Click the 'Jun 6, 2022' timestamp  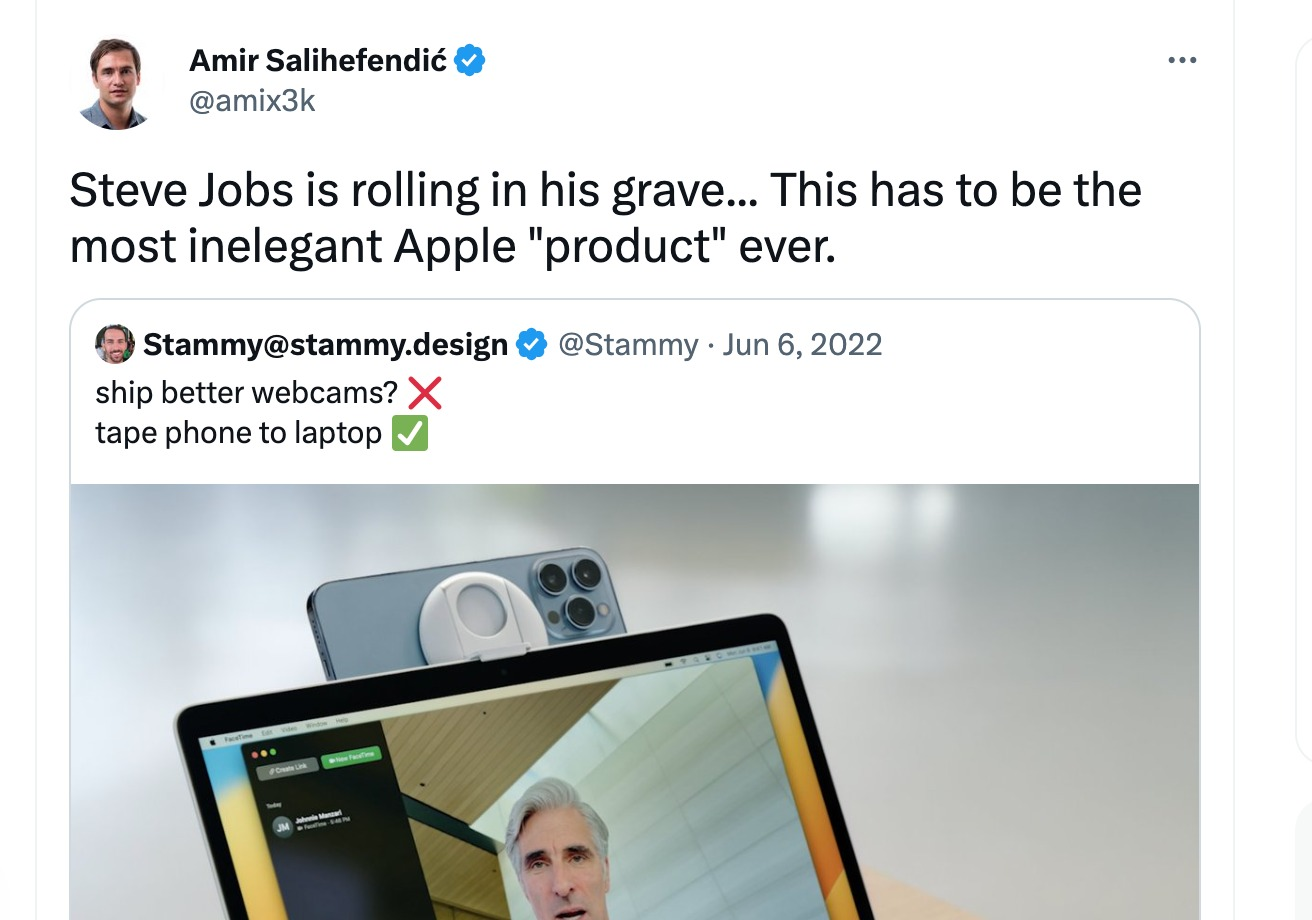[802, 345]
